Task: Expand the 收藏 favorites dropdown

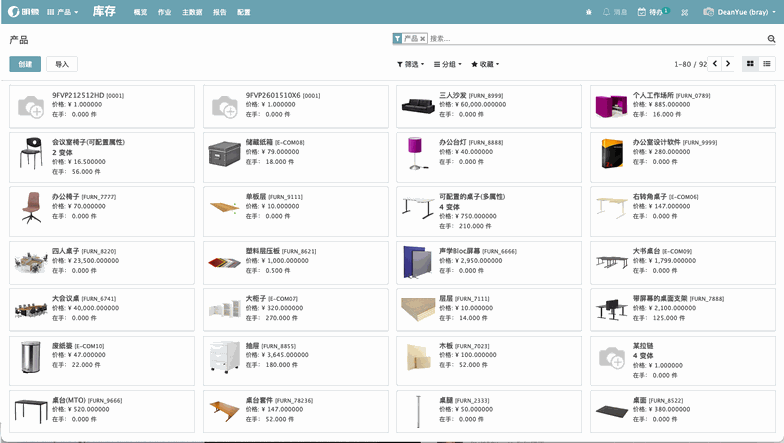Action: pos(485,64)
